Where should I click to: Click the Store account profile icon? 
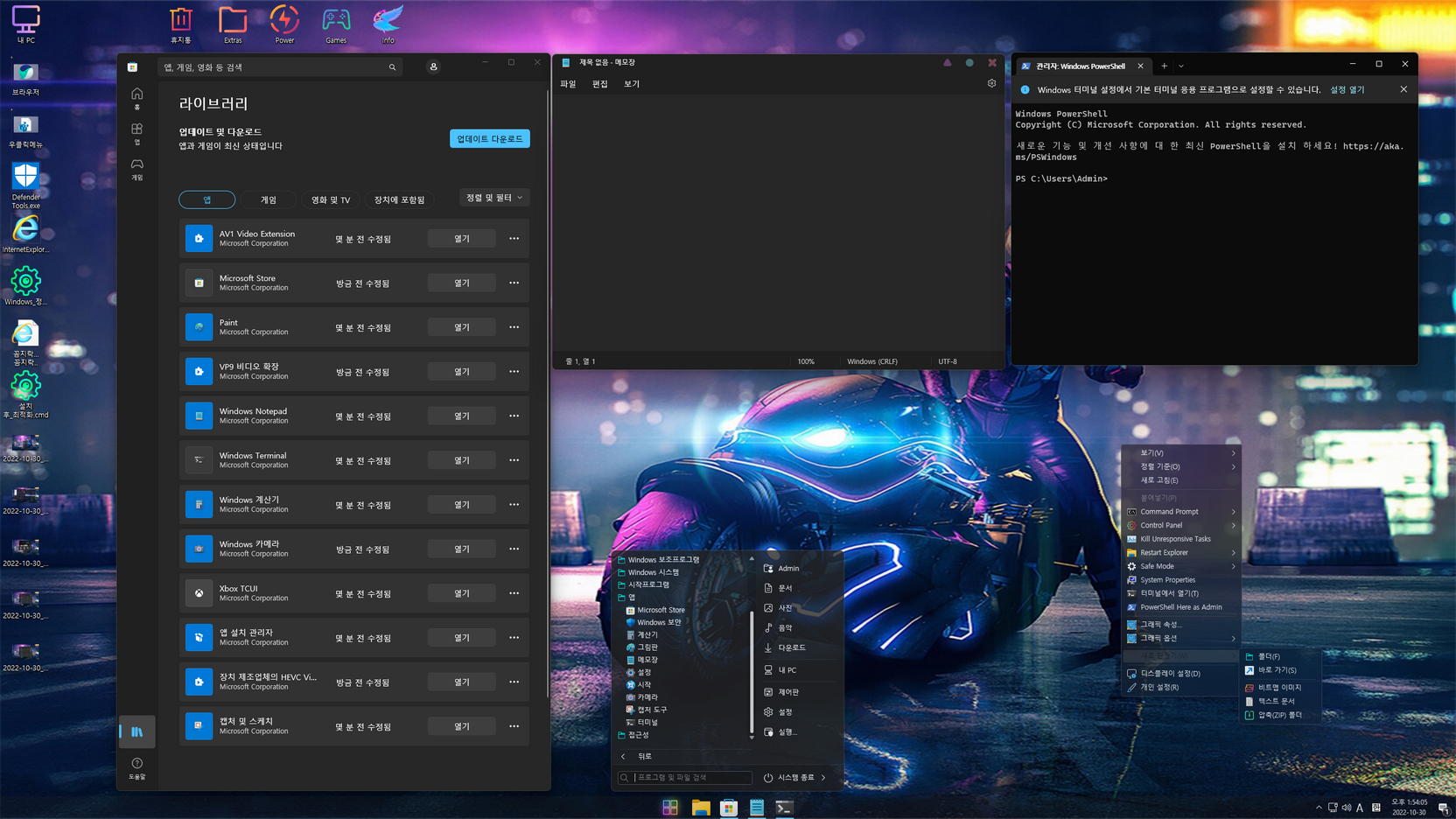433,66
